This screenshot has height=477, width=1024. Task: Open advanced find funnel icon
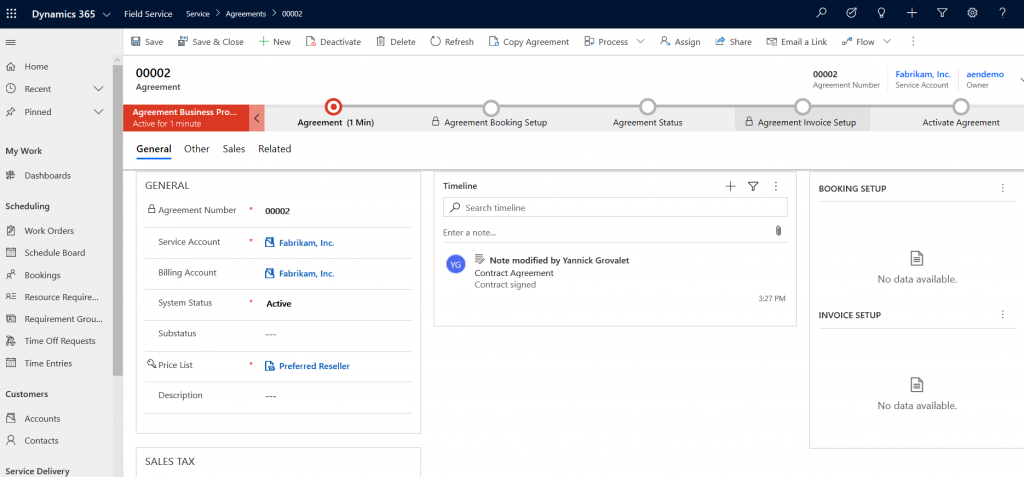(x=942, y=13)
